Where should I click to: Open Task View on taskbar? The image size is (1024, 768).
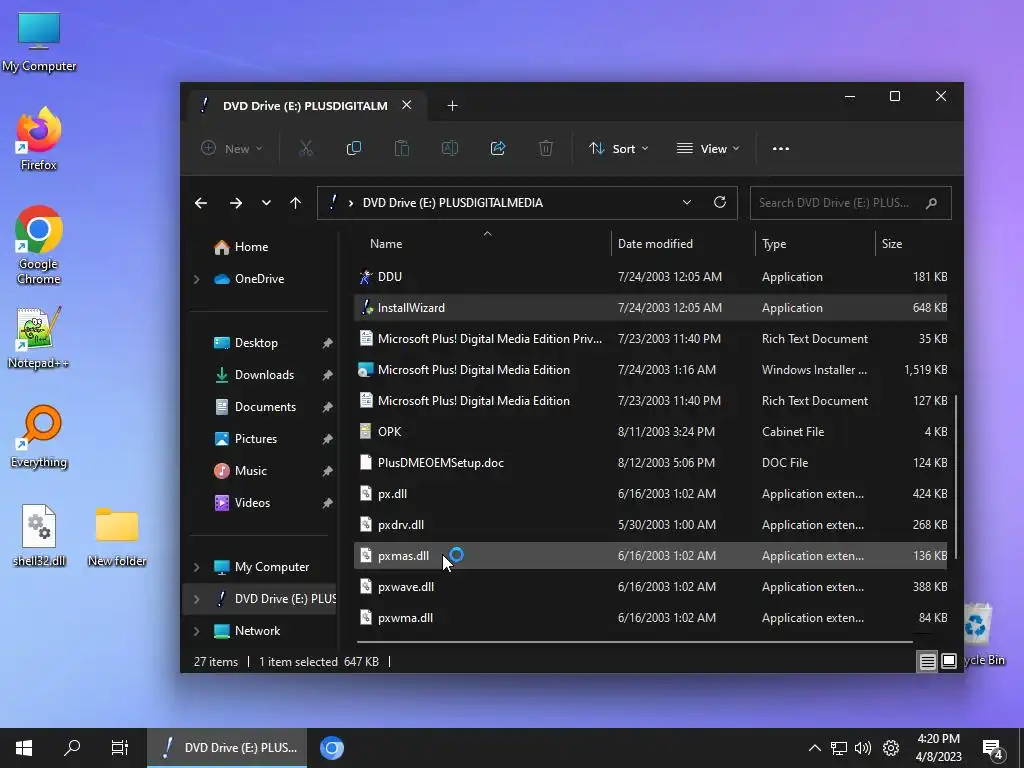pos(120,748)
